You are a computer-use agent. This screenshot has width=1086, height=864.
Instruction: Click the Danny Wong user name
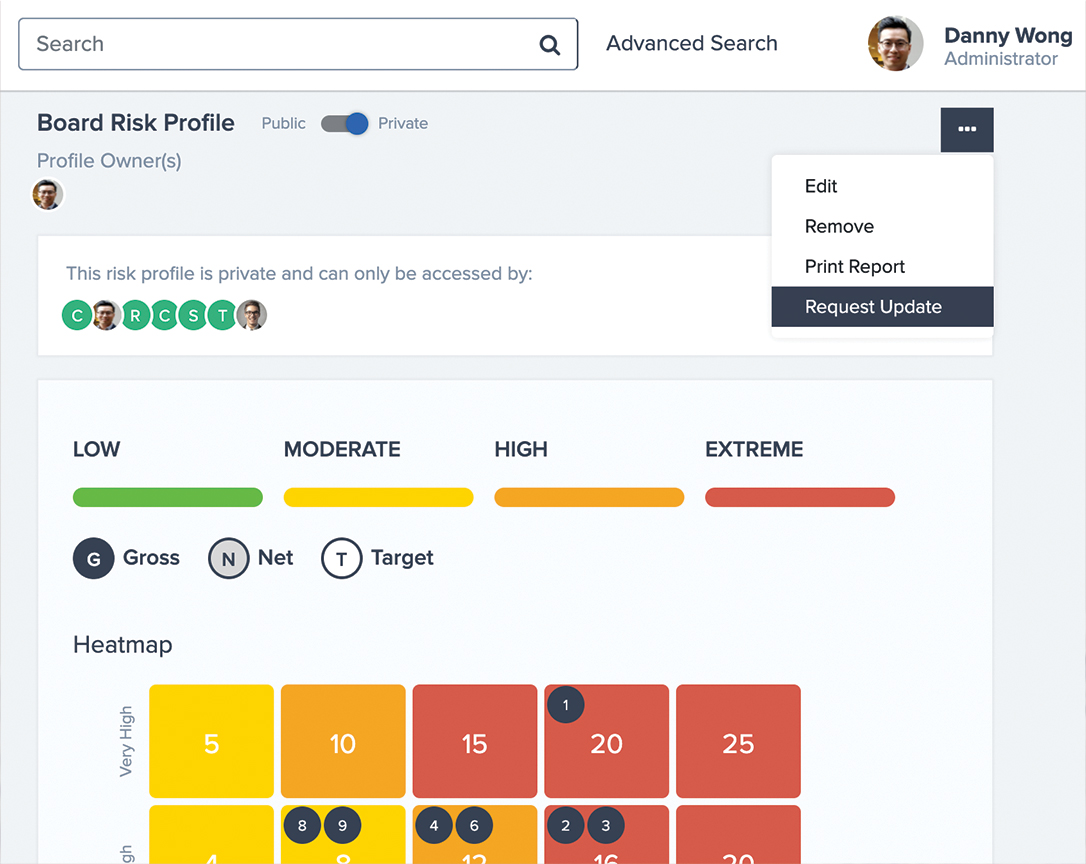coord(1008,35)
